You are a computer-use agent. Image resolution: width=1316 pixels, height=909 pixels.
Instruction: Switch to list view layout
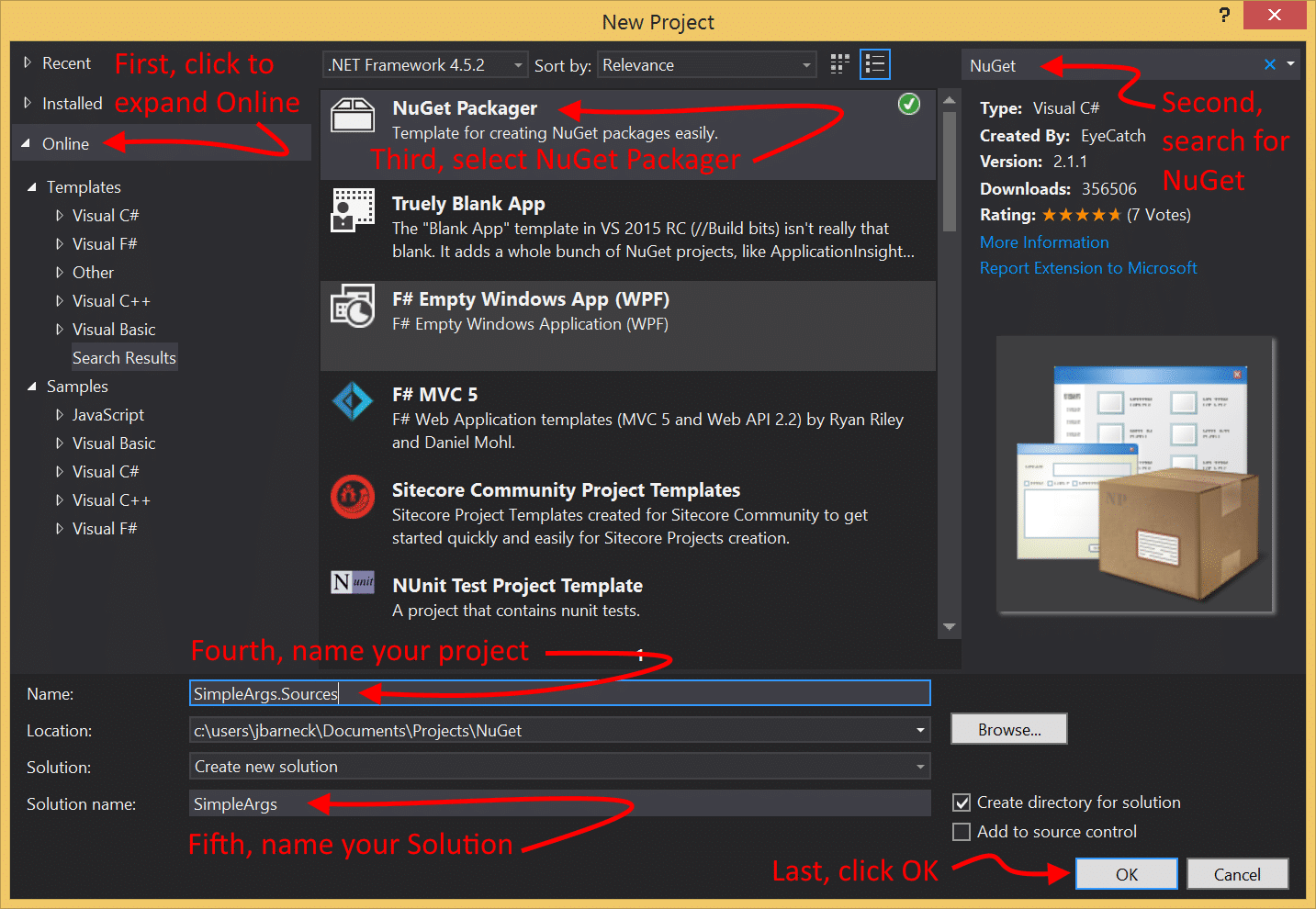coord(874,63)
